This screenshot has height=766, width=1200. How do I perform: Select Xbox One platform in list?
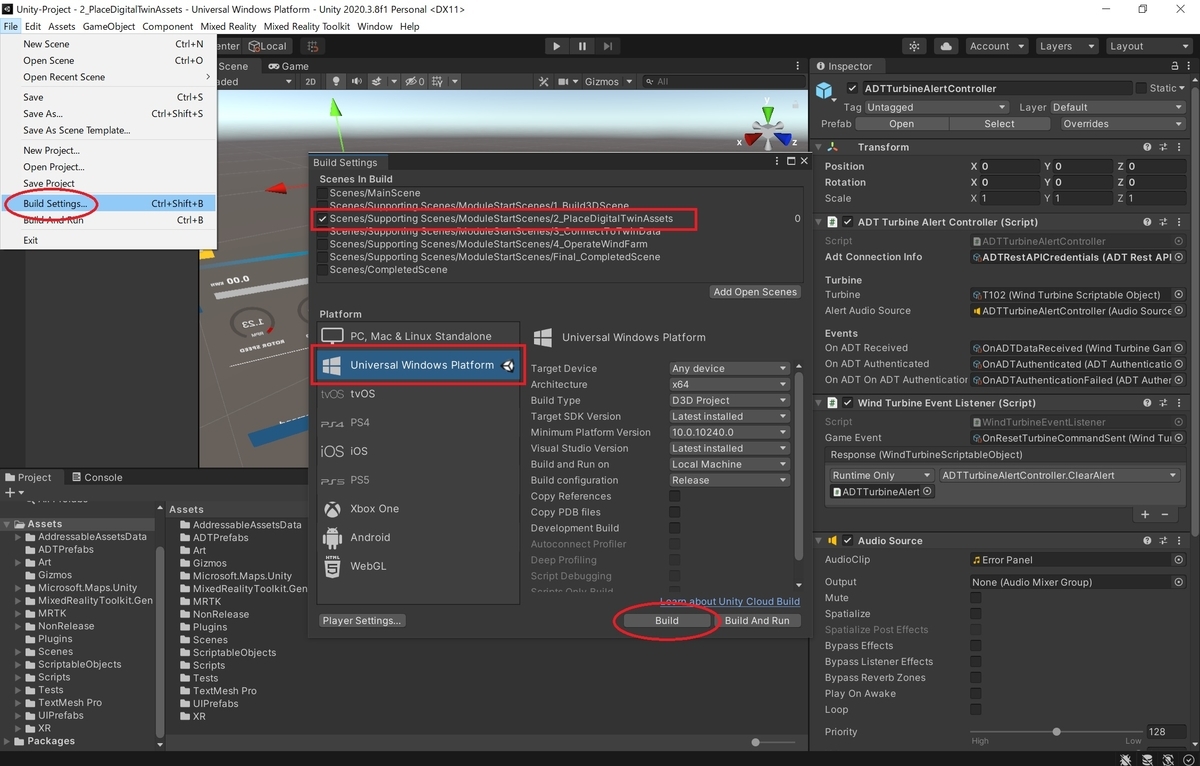[x=419, y=508]
